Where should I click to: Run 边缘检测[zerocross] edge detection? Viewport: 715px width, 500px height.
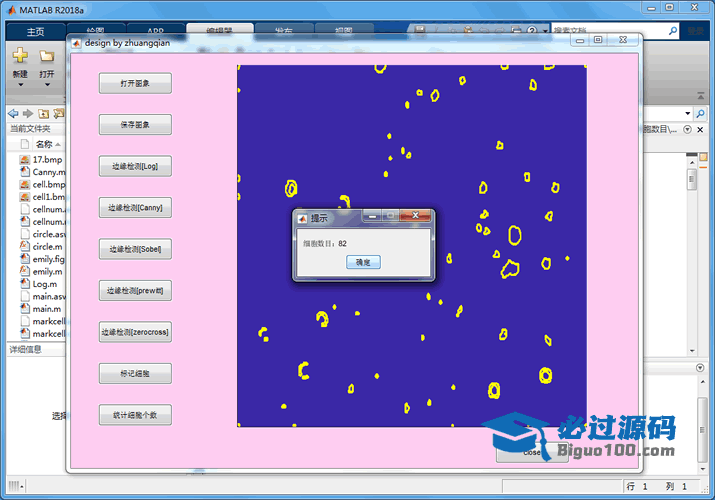tap(135, 332)
